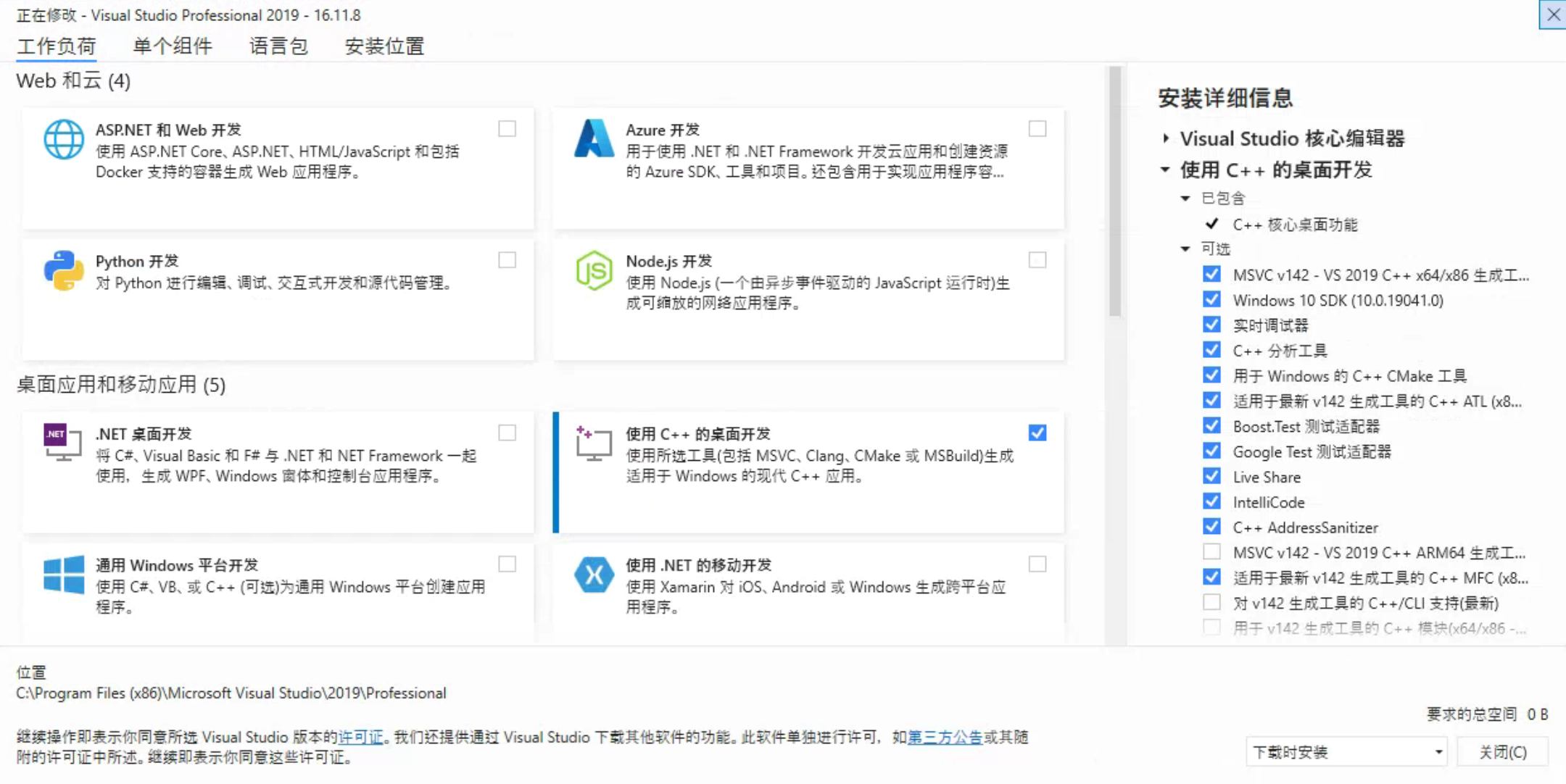Click the C++ desktop development monitor icon

[x=594, y=443]
